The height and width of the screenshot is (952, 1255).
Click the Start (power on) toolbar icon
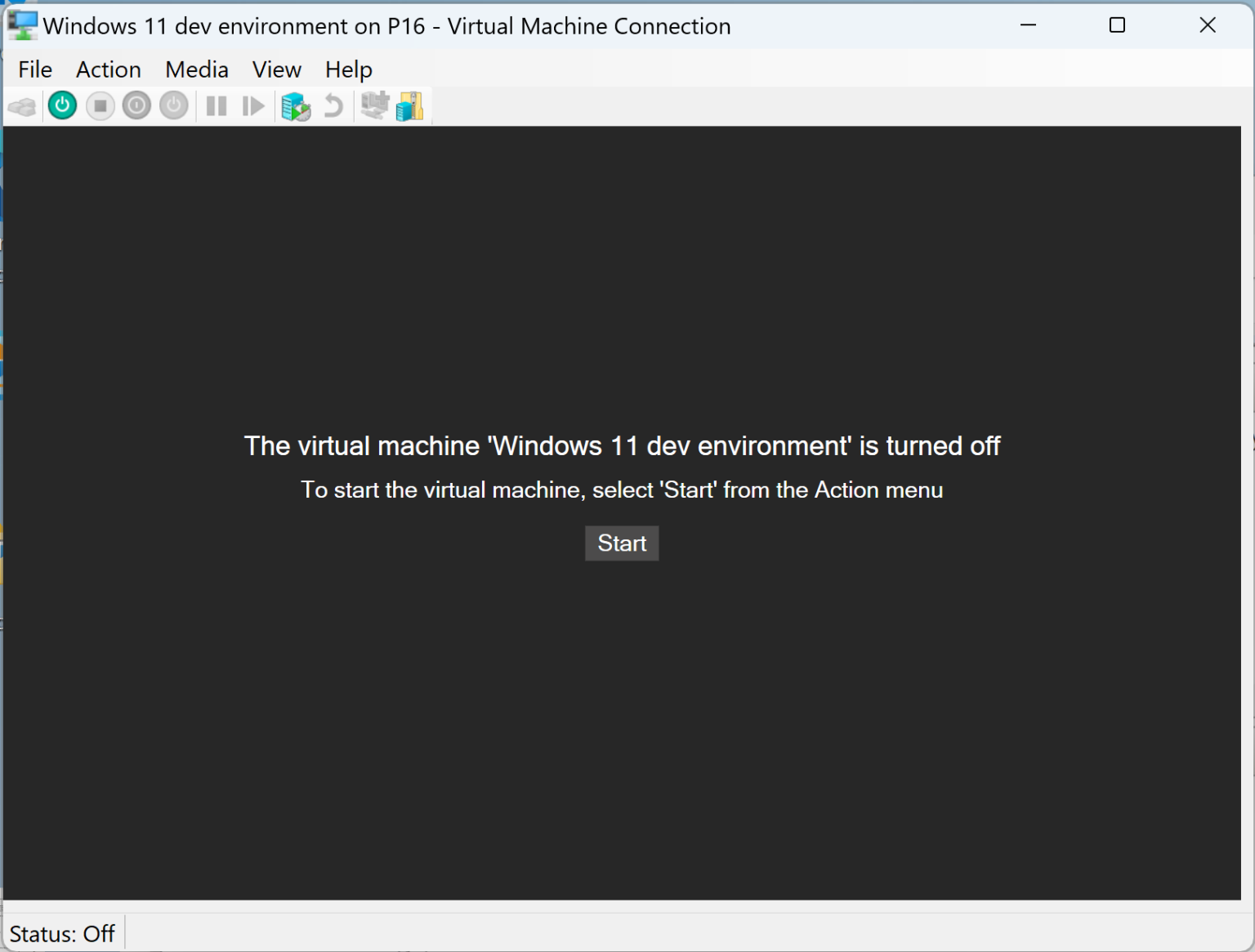pos(62,105)
